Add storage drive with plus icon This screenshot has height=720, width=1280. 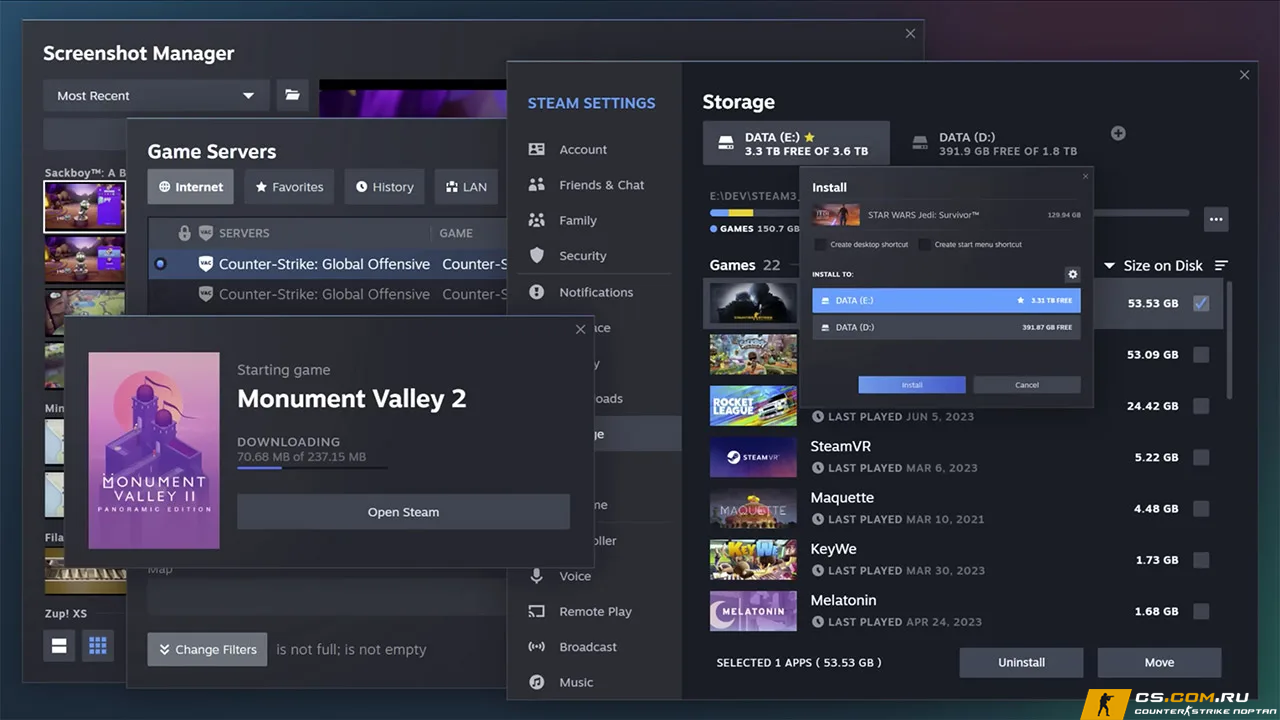click(1118, 133)
